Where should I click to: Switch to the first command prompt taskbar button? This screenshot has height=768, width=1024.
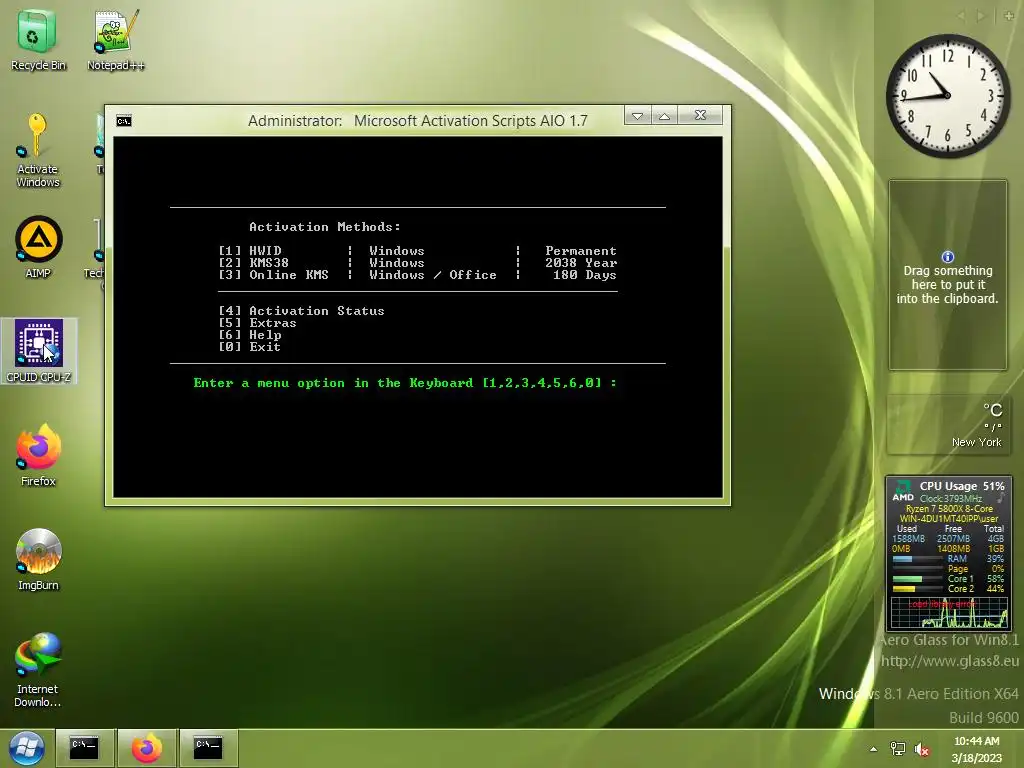[x=84, y=748]
